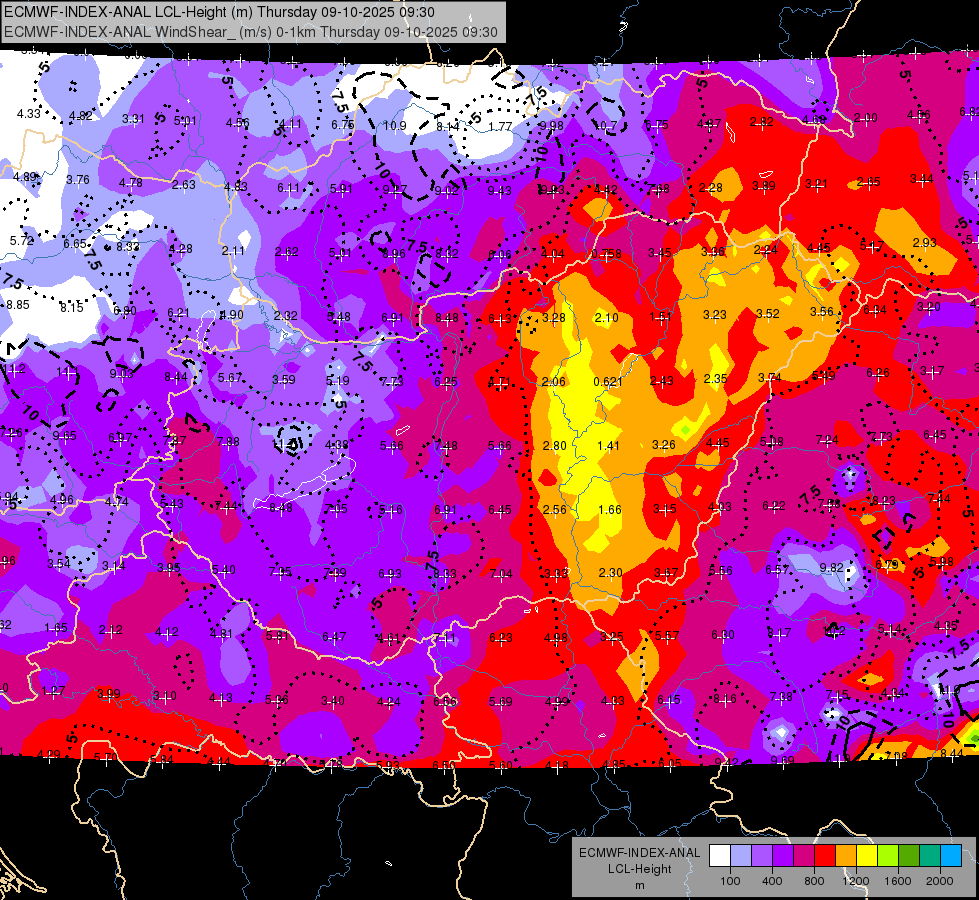Screen dimensions: 979x900
Task: Click the legend label 1200
Action: click(x=856, y=881)
